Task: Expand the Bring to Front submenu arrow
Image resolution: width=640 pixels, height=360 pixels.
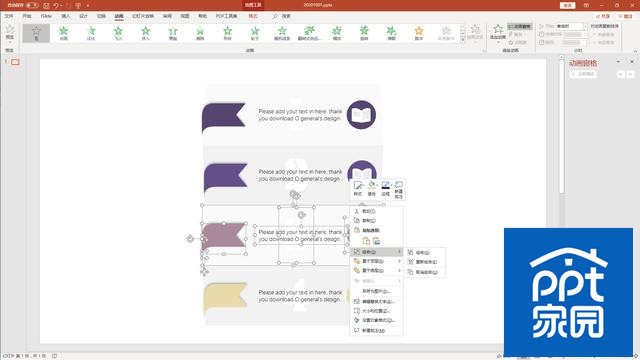Action: point(399,261)
